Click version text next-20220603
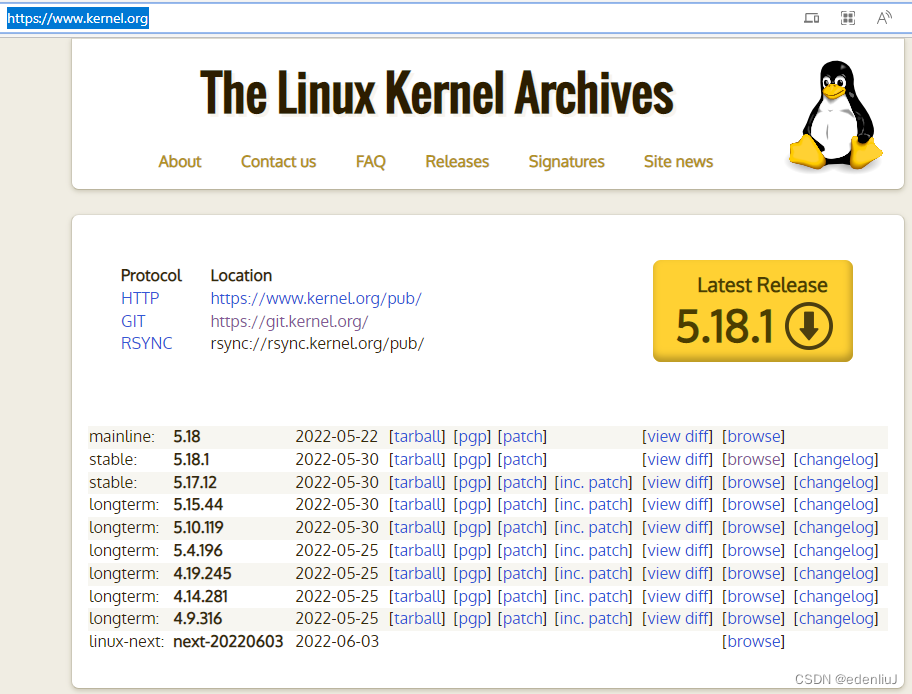 (x=228, y=641)
